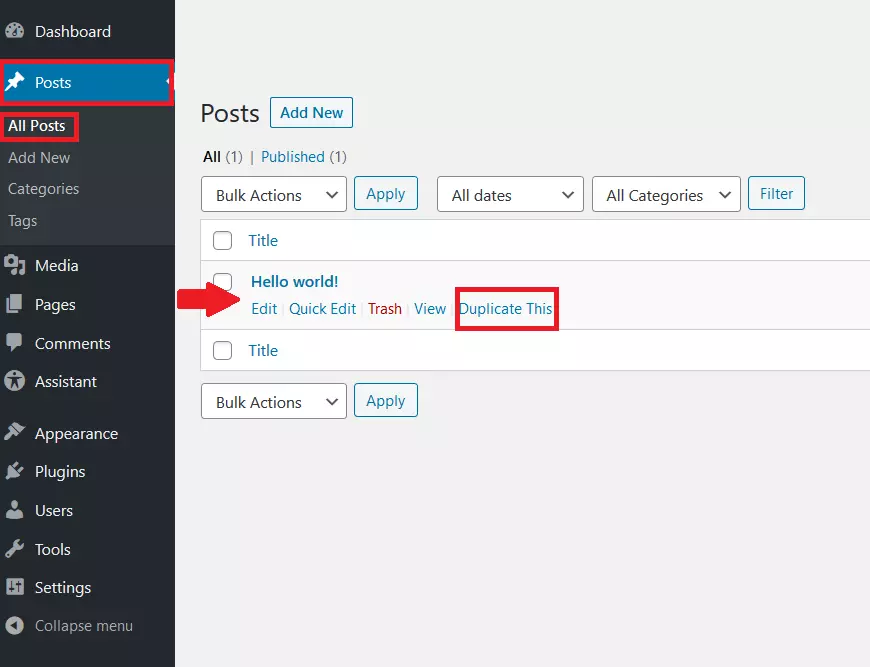Open All Posts submenu item
Viewport: 870px width, 667px height.
click(x=37, y=126)
